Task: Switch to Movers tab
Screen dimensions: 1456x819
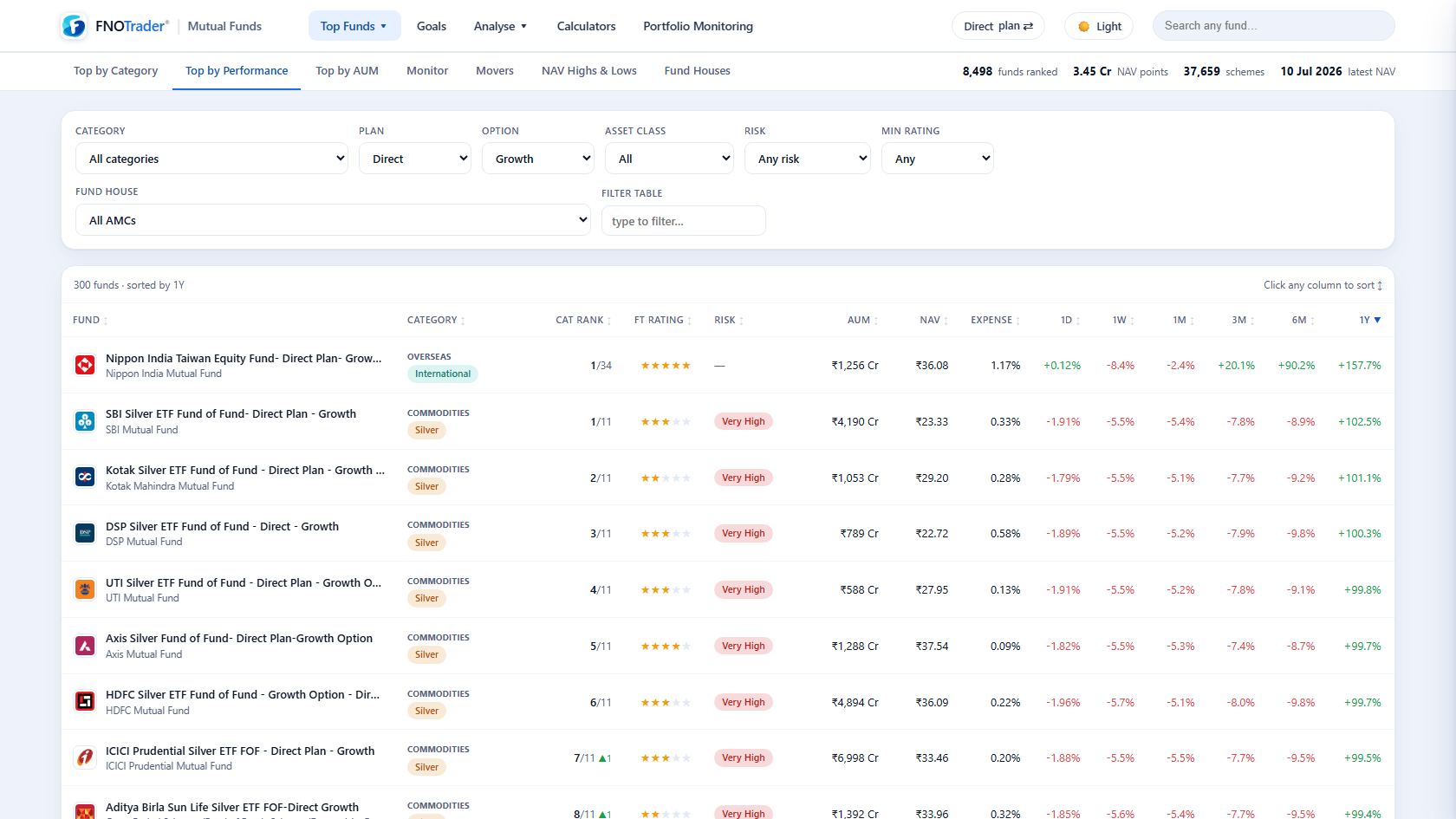Action: pyautogui.click(x=495, y=71)
